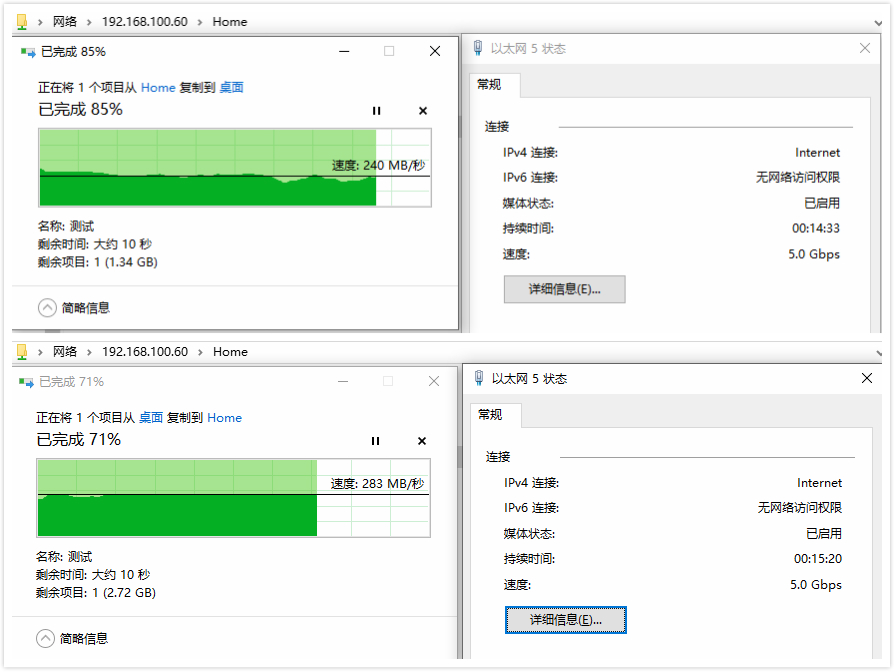
Task: Click 速度: 283 MB/秒 label
Action: click(377, 484)
